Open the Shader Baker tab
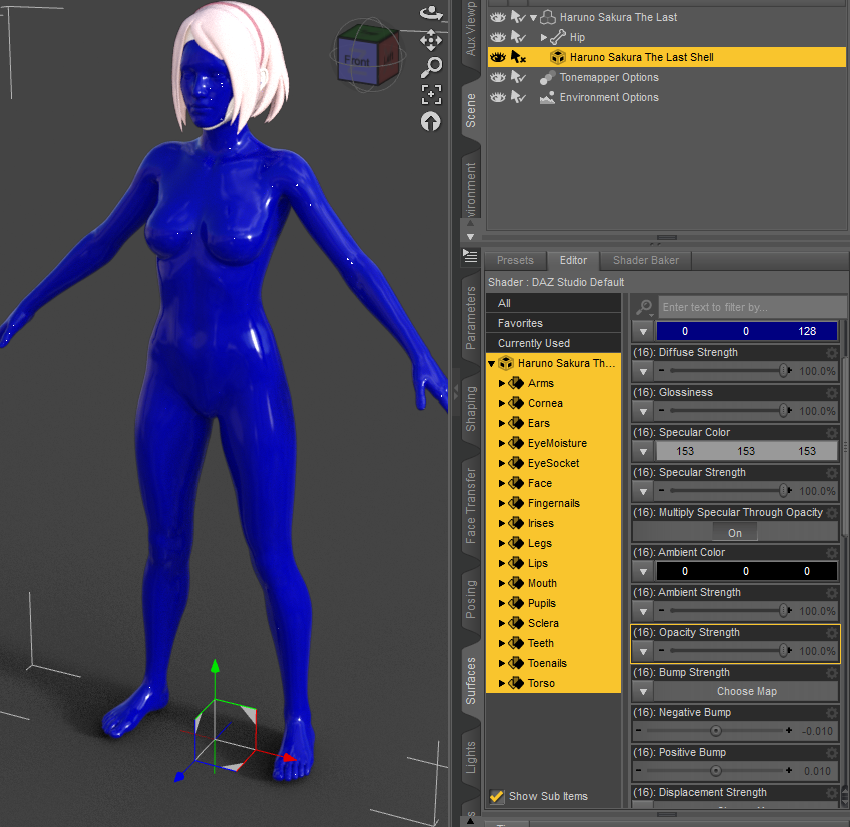This screenshot has width=850, height=827. click(x=646, y=260)
